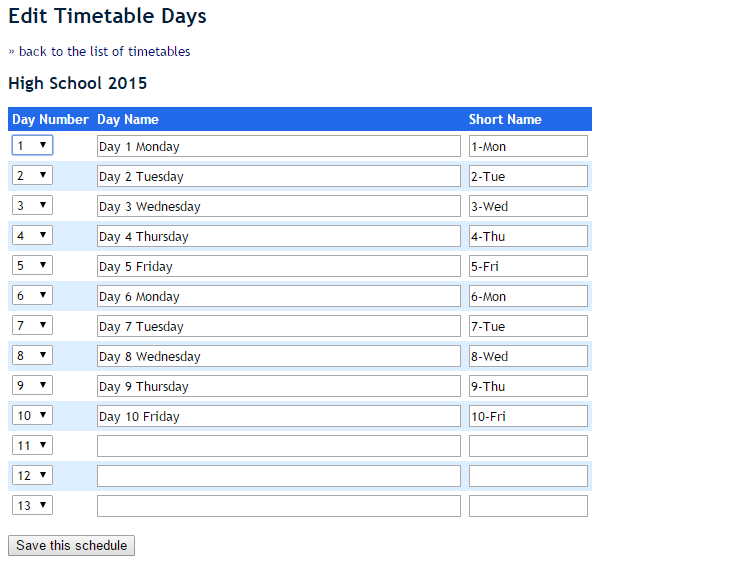Image resolution: width=740 pixels, height=568 pixels.
Task: Click the empty Short Name field for row 12
Action: tap(528, 476)
